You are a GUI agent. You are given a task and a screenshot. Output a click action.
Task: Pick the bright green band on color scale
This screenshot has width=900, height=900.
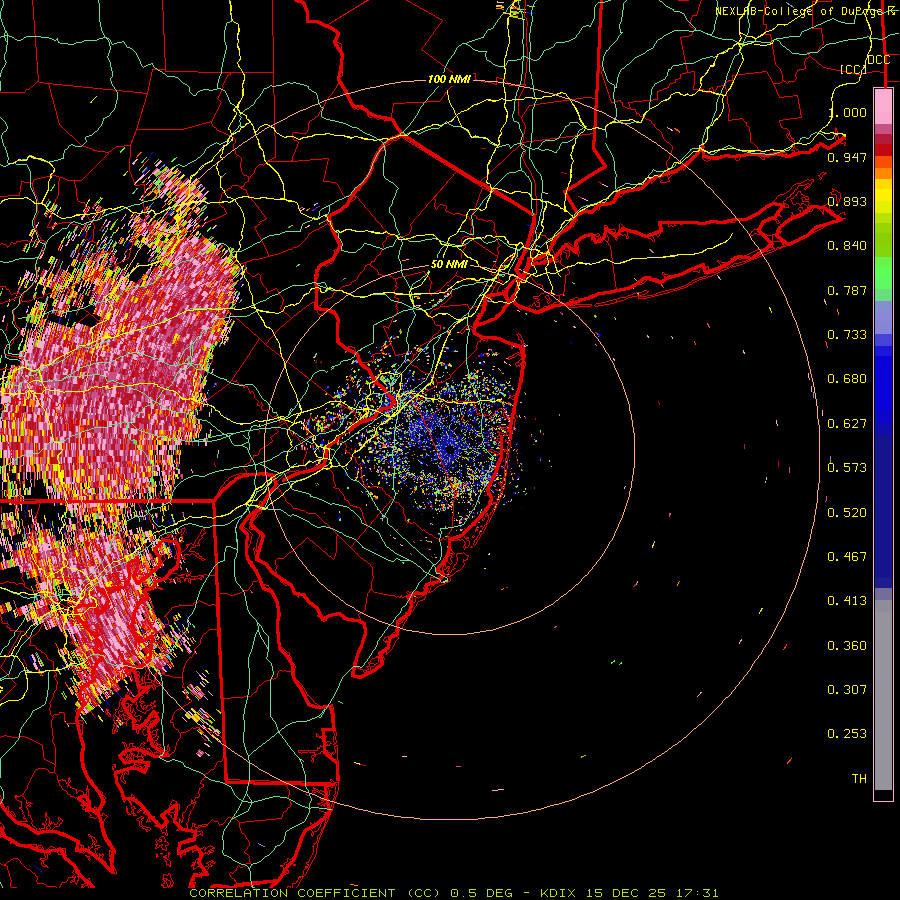(x=883, y=273)
